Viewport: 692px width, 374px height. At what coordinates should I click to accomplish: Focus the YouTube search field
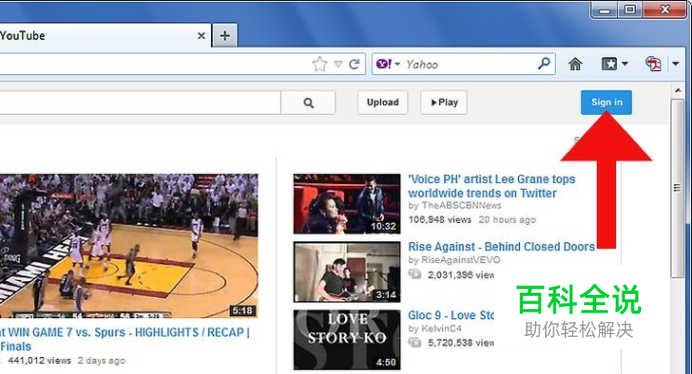coord(140,103)
